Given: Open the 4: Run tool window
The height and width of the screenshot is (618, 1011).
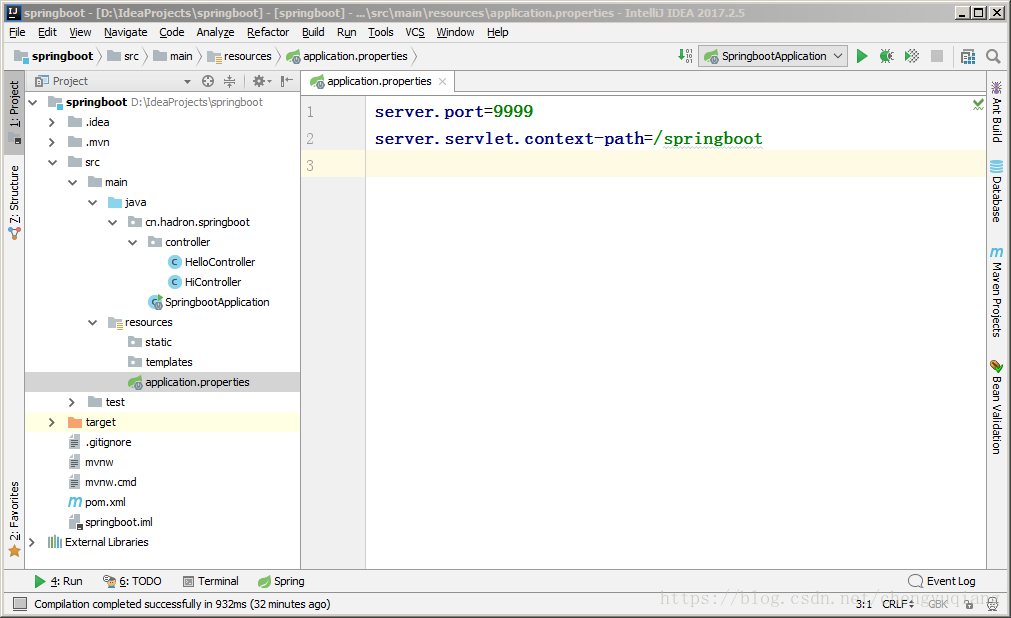Looking at the screenshot, I should click(x=58, y=581).
